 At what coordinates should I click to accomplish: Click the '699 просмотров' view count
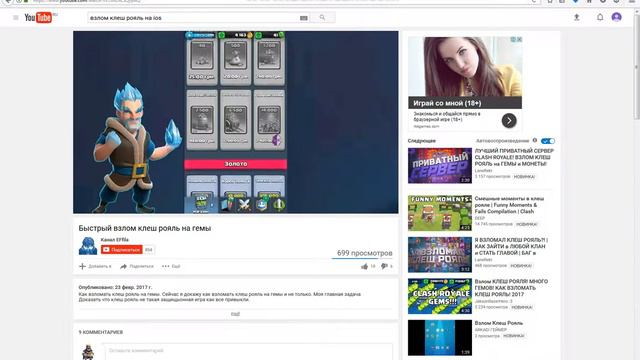tap(364, 253)
